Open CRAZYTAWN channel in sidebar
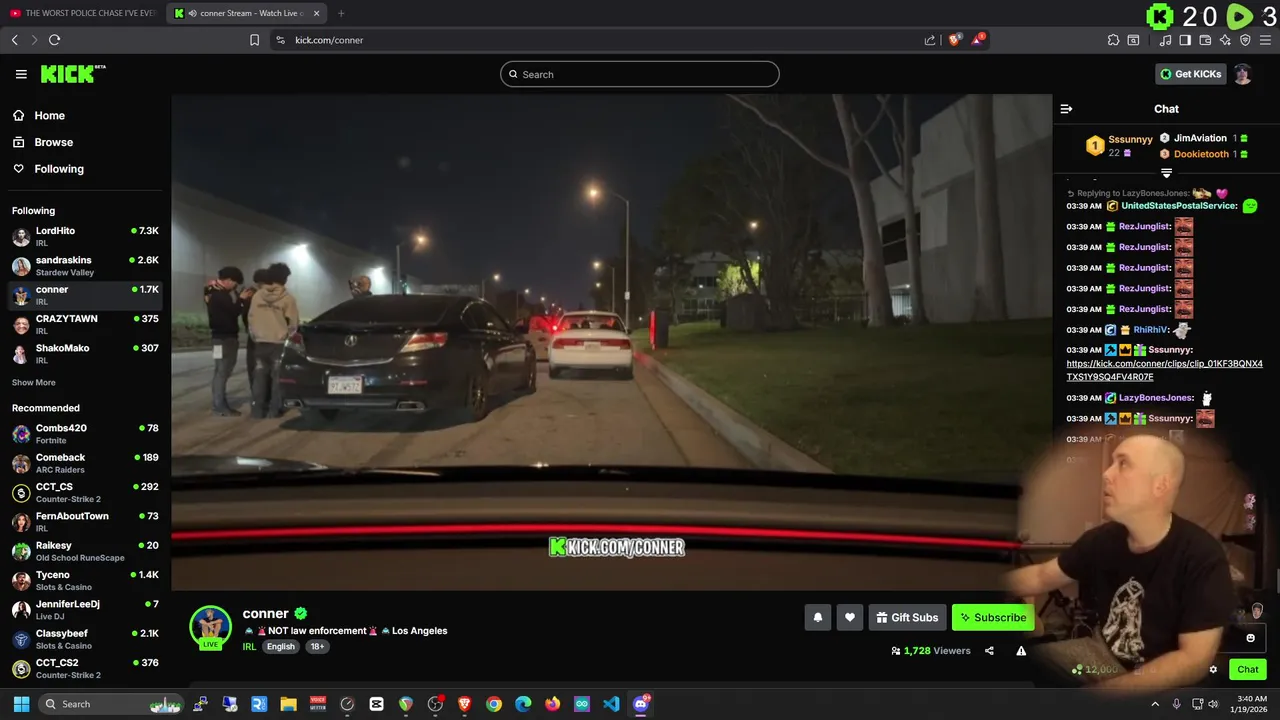Screen dimensions: 1280x720 click(x=85, y=325)
